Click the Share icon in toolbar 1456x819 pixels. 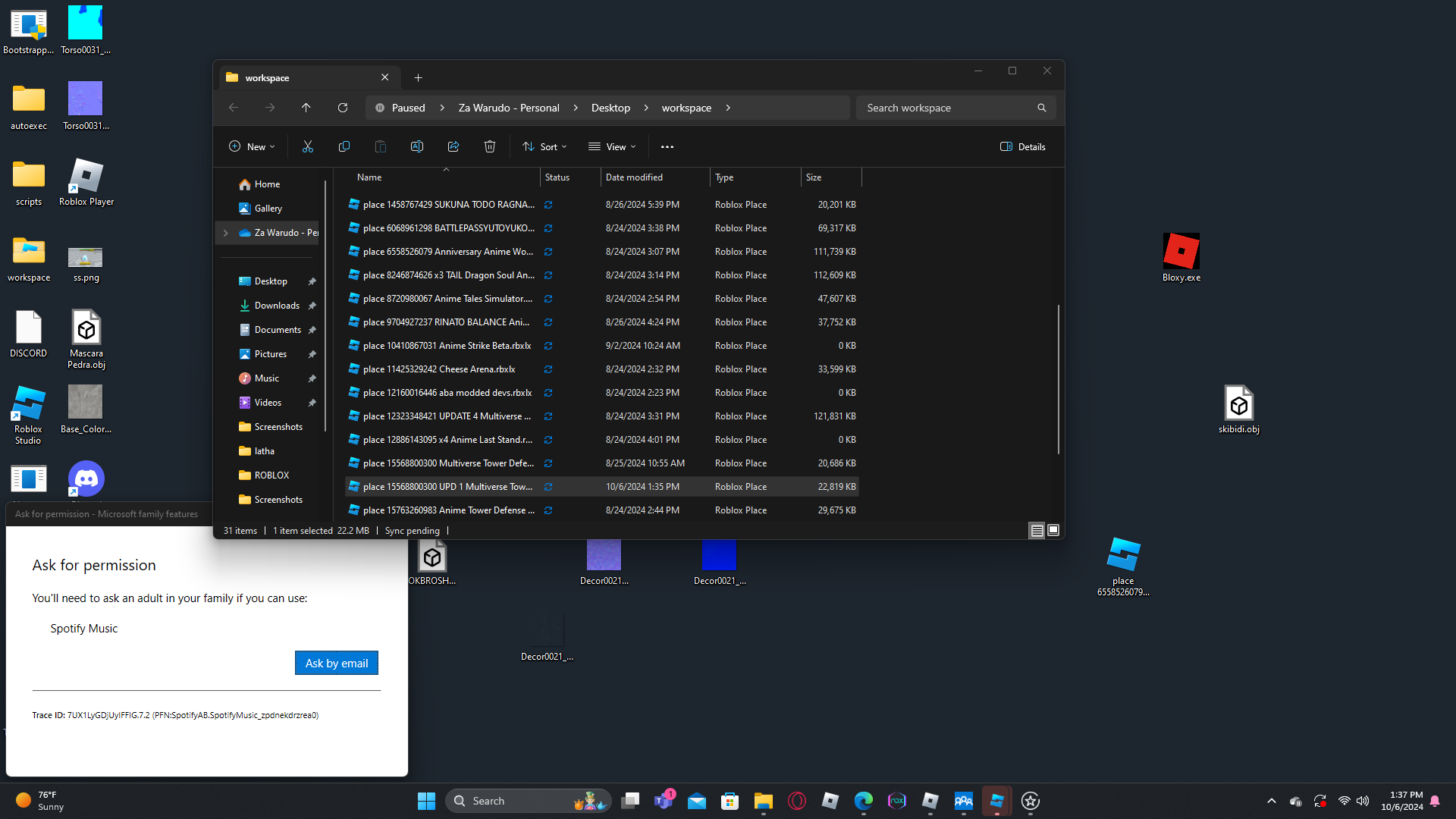point(453,146)
